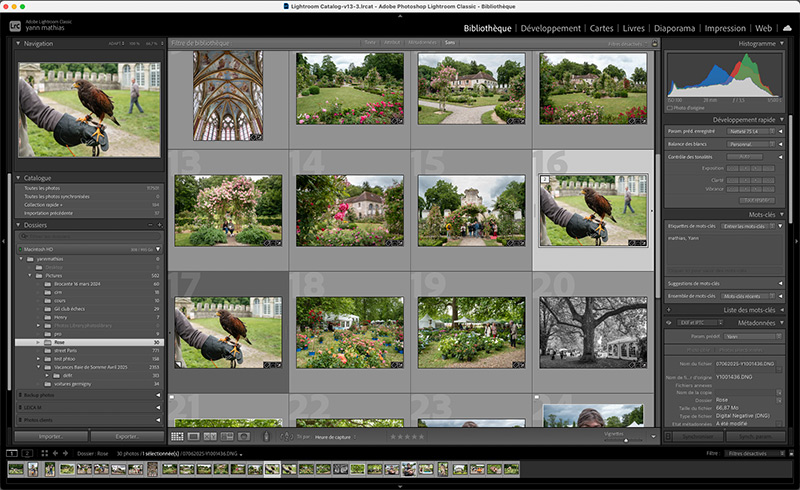Click the Rose folder icon
Screen dimensions: 800x490
click(x=48, y=342)
